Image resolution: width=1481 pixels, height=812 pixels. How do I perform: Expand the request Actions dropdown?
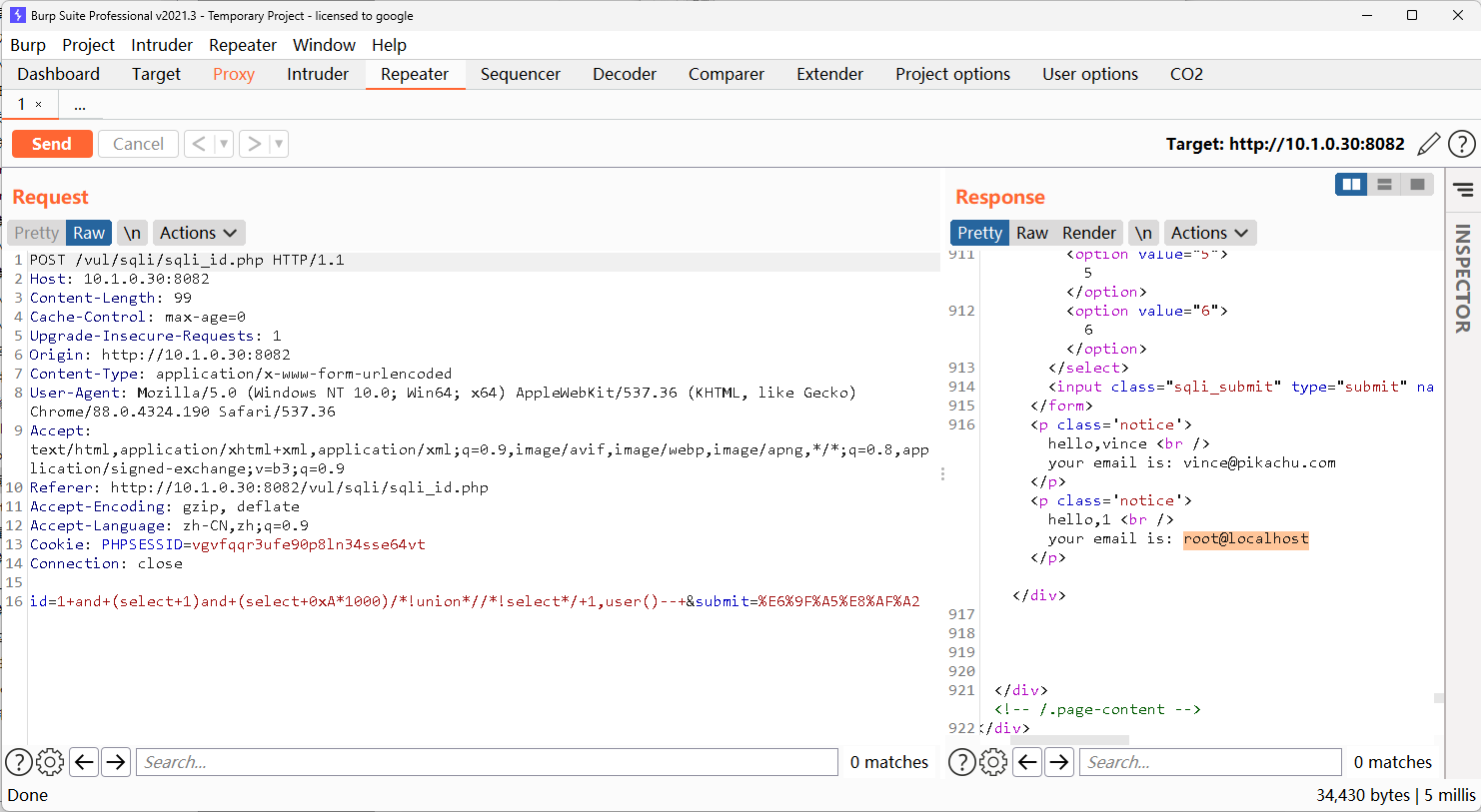click(199, 233)
